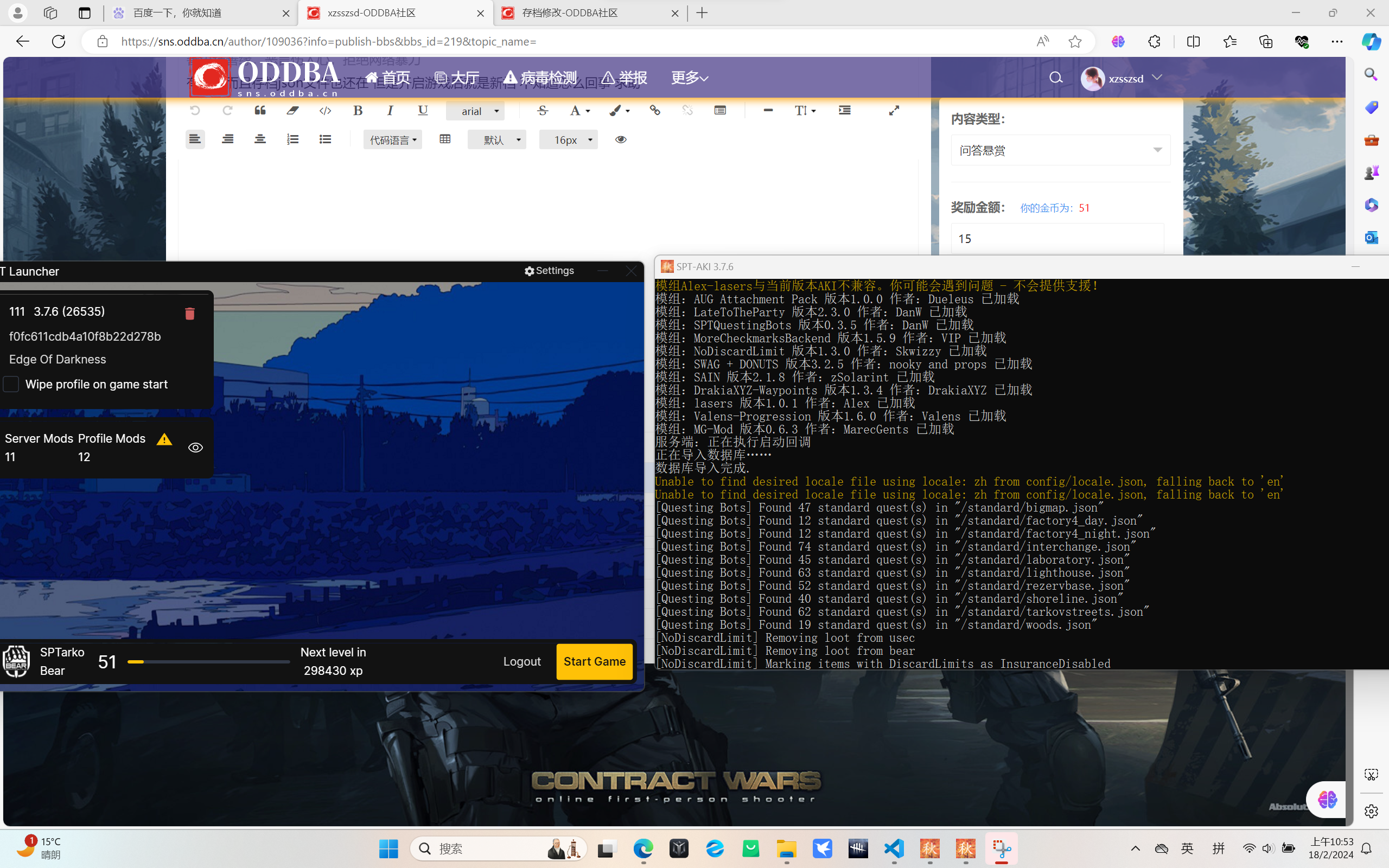Open Copilot in the Edge sidebar
This screenshot has height=868, width=1389.
1371,41
